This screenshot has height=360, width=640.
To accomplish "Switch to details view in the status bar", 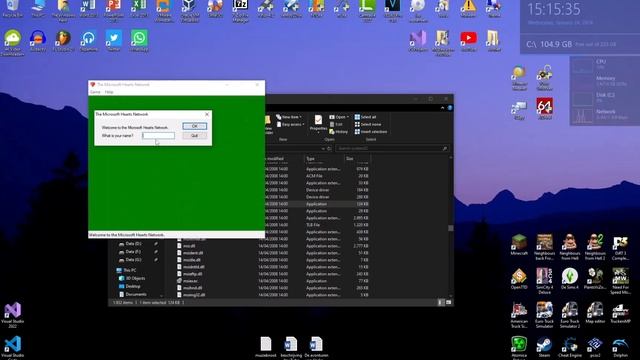I will [441, 302].
